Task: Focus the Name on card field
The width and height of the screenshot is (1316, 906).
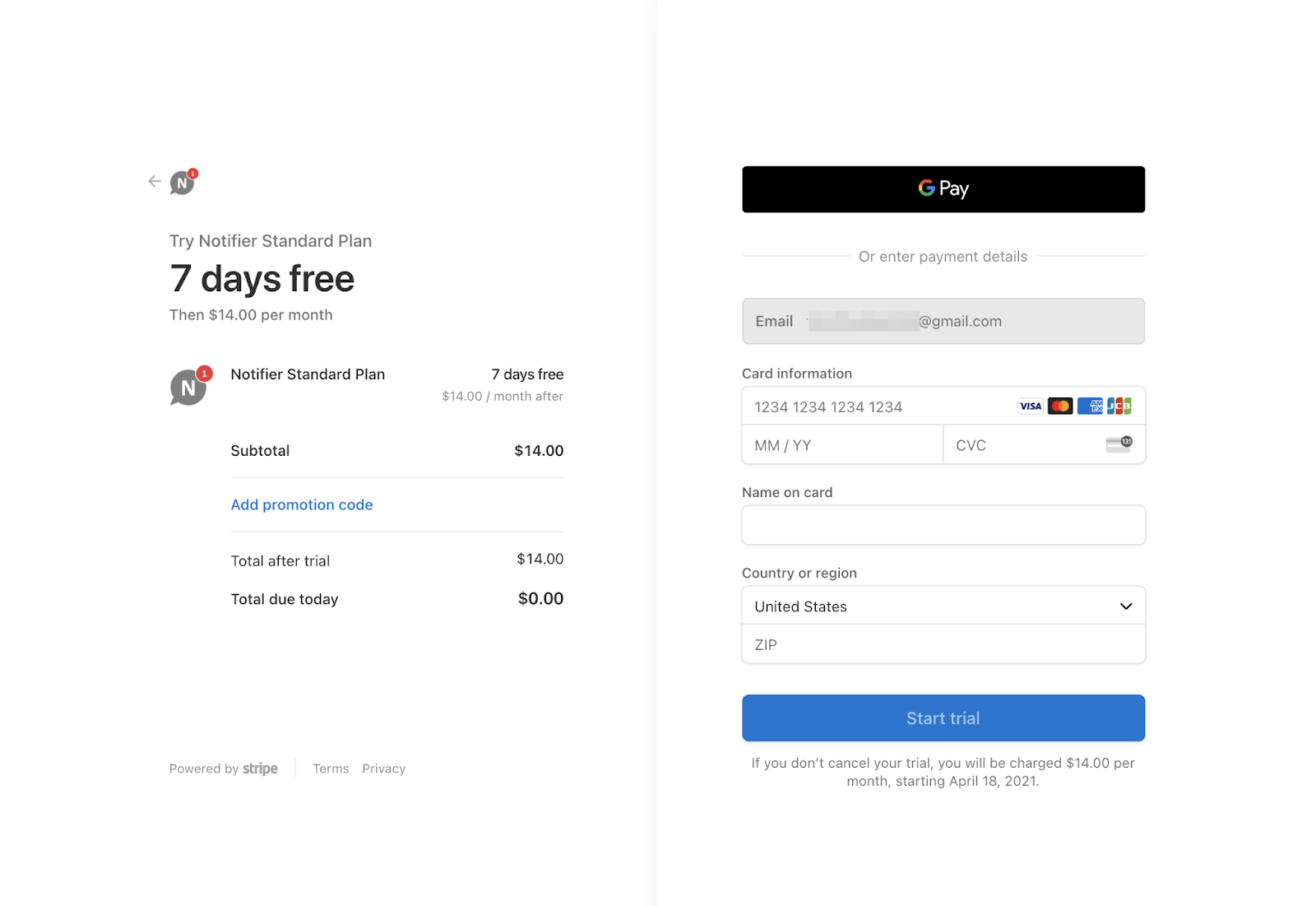Action: tap(943, 525)
